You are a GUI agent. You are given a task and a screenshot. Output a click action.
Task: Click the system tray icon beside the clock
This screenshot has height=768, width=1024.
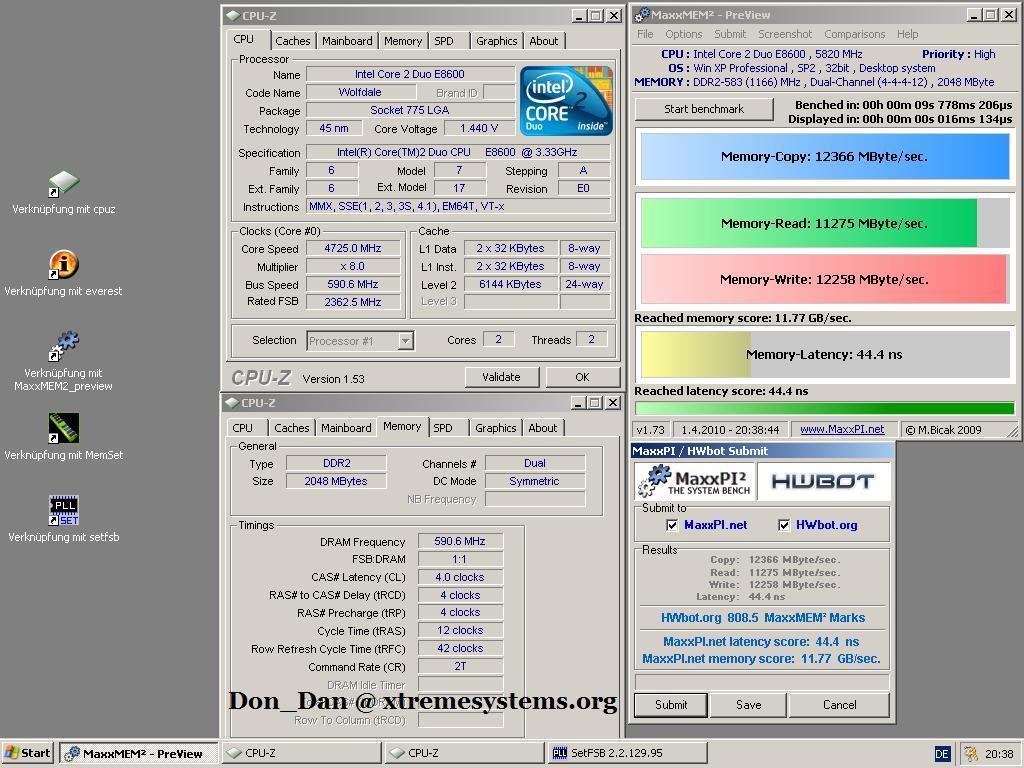pyautogui.click(x=970, y=754)
